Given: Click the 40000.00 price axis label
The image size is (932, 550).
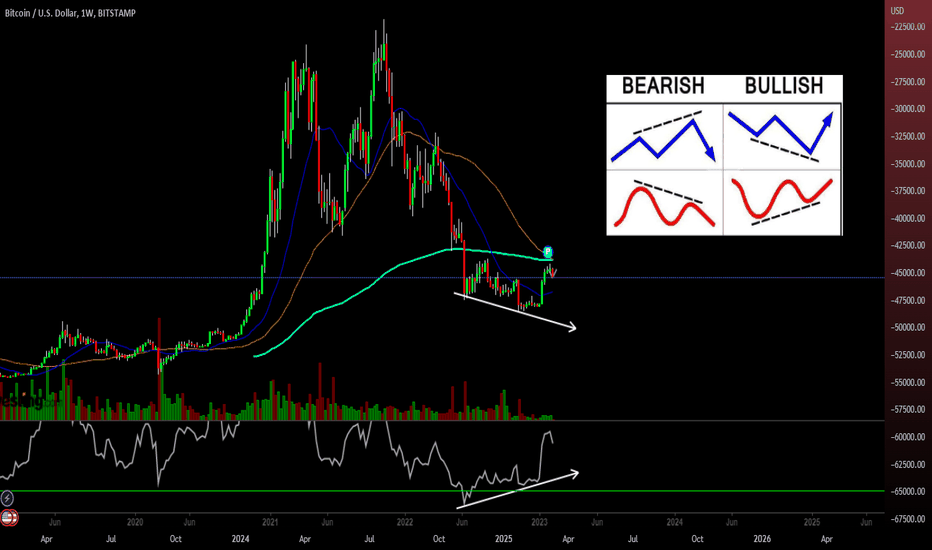Looking at the screenshot, I should (x=908, y=218).
